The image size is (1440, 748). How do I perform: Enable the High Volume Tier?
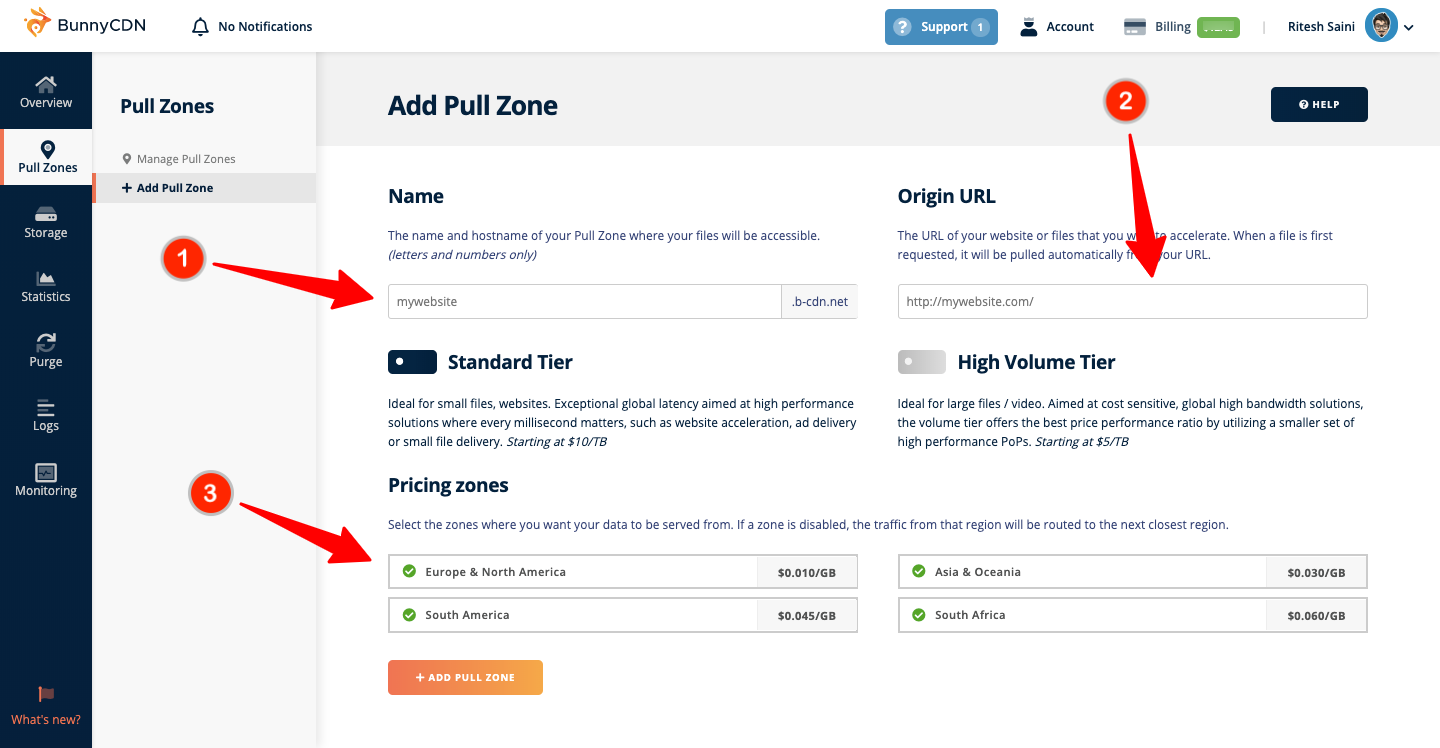pos(921,361)
